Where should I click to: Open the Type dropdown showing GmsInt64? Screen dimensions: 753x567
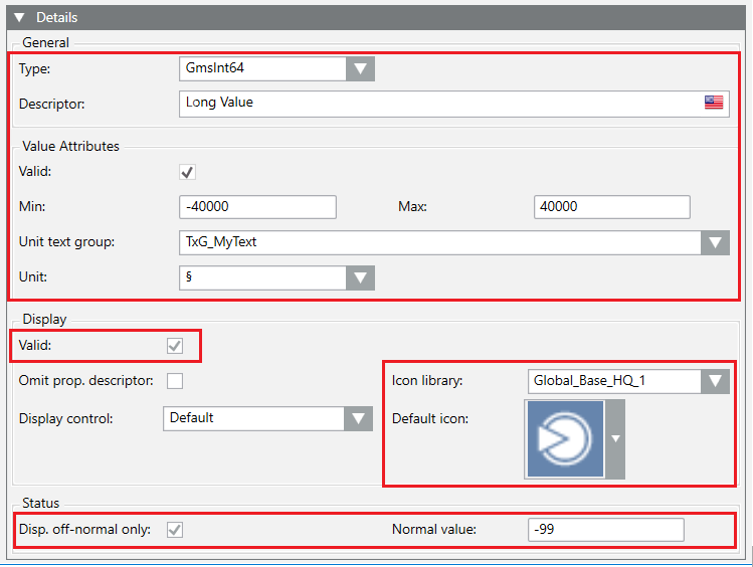click(x=360, y=68)
